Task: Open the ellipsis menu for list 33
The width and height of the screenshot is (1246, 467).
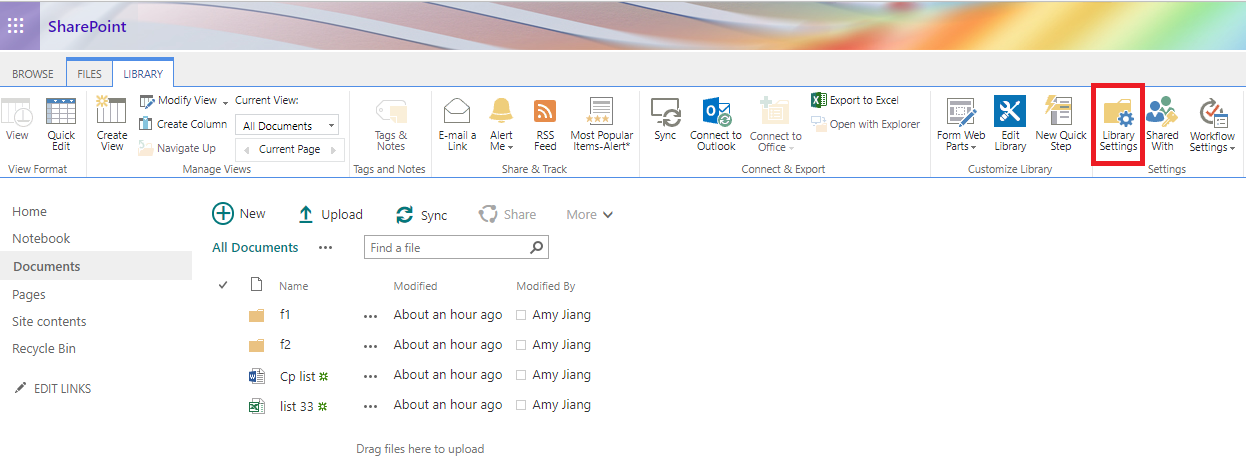Action: pos(371,406)
